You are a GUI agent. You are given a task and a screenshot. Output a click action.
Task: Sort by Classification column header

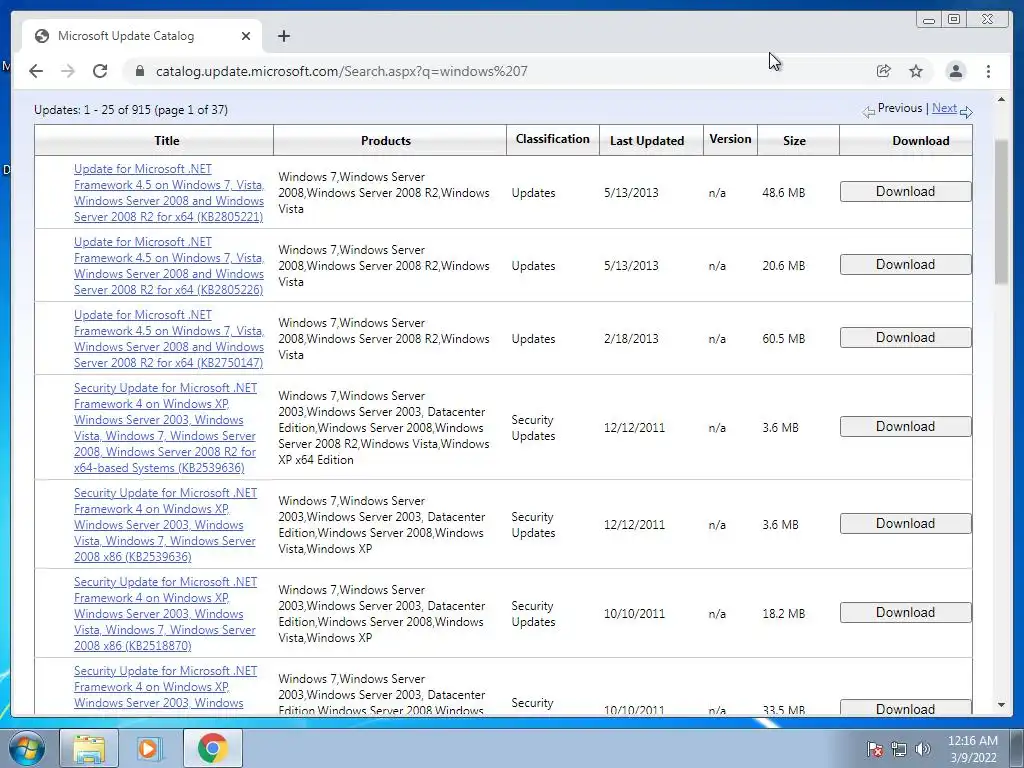coord(552,139)
